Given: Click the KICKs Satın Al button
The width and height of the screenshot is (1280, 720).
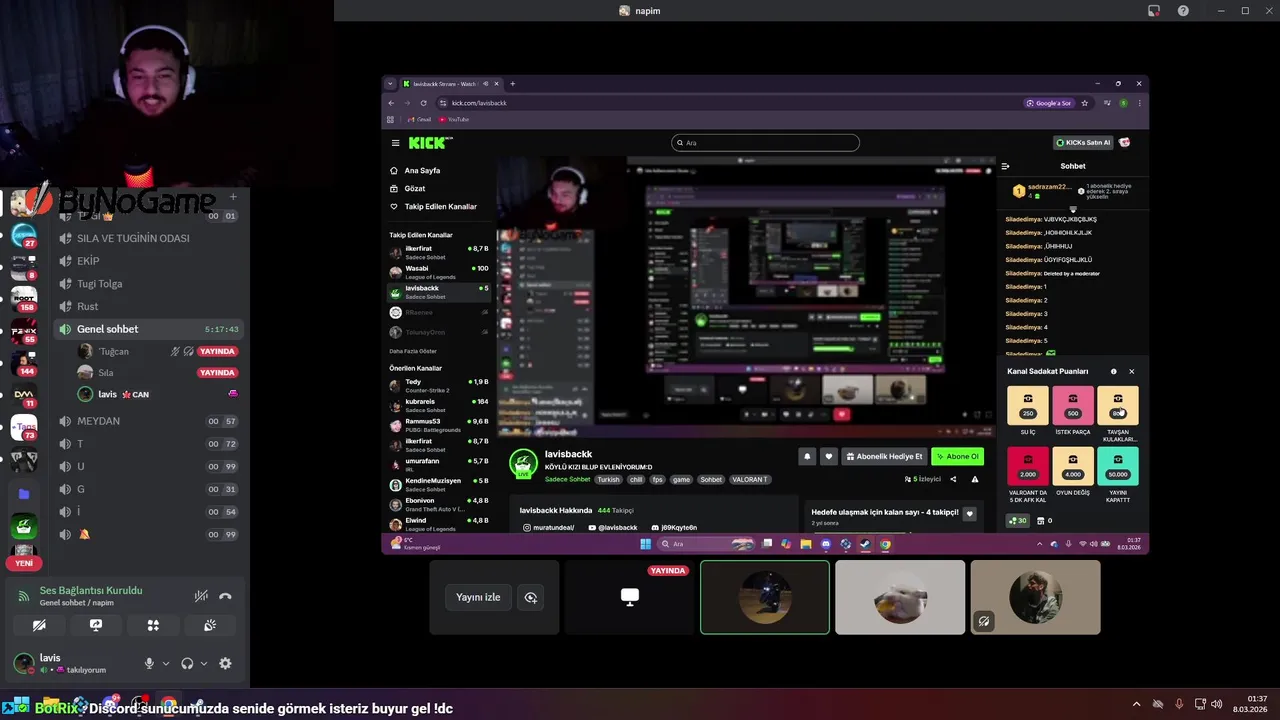Looking at the screenshot, I should point(1083,143).
